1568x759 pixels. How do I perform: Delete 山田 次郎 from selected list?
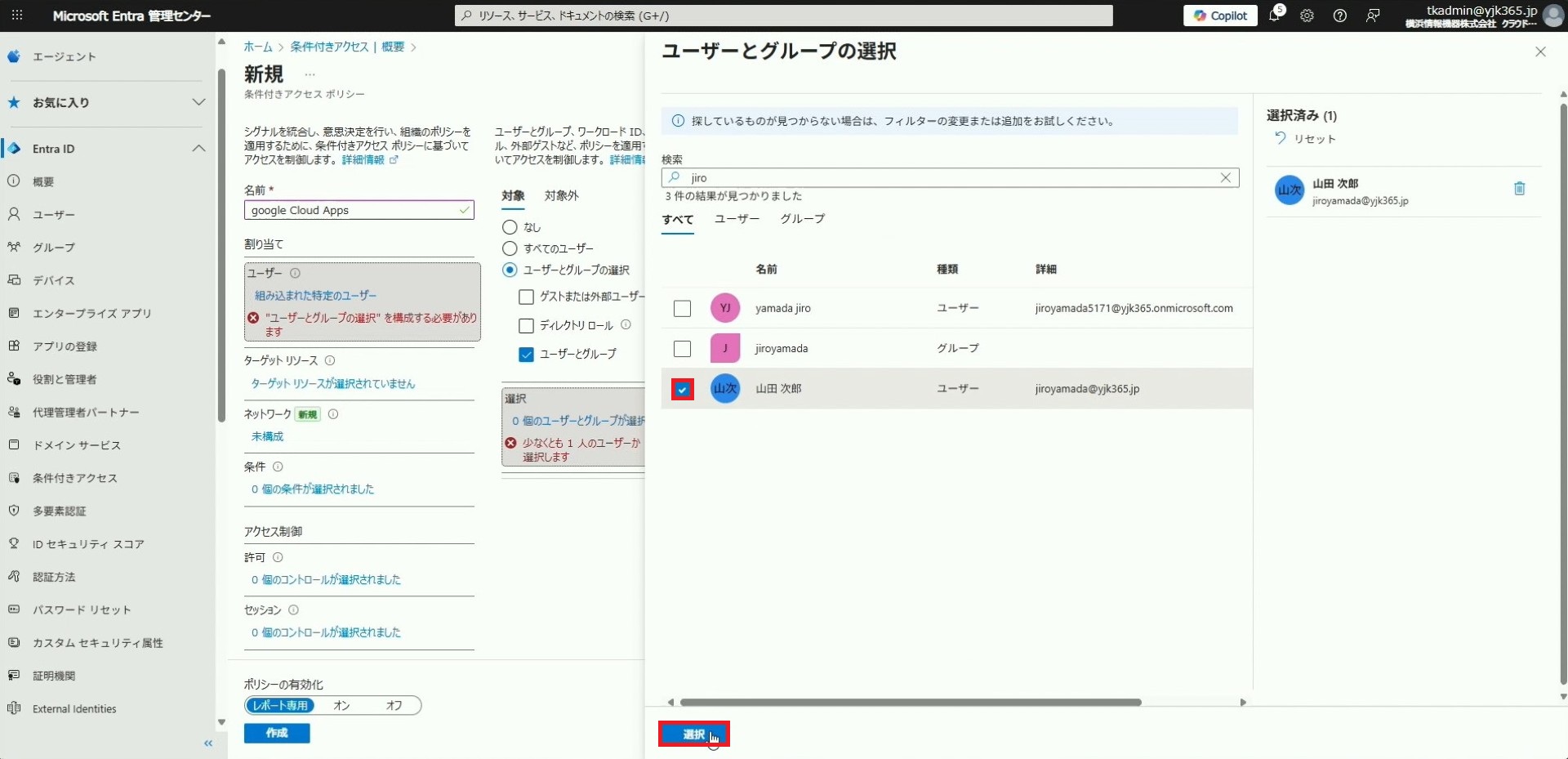1519,189
